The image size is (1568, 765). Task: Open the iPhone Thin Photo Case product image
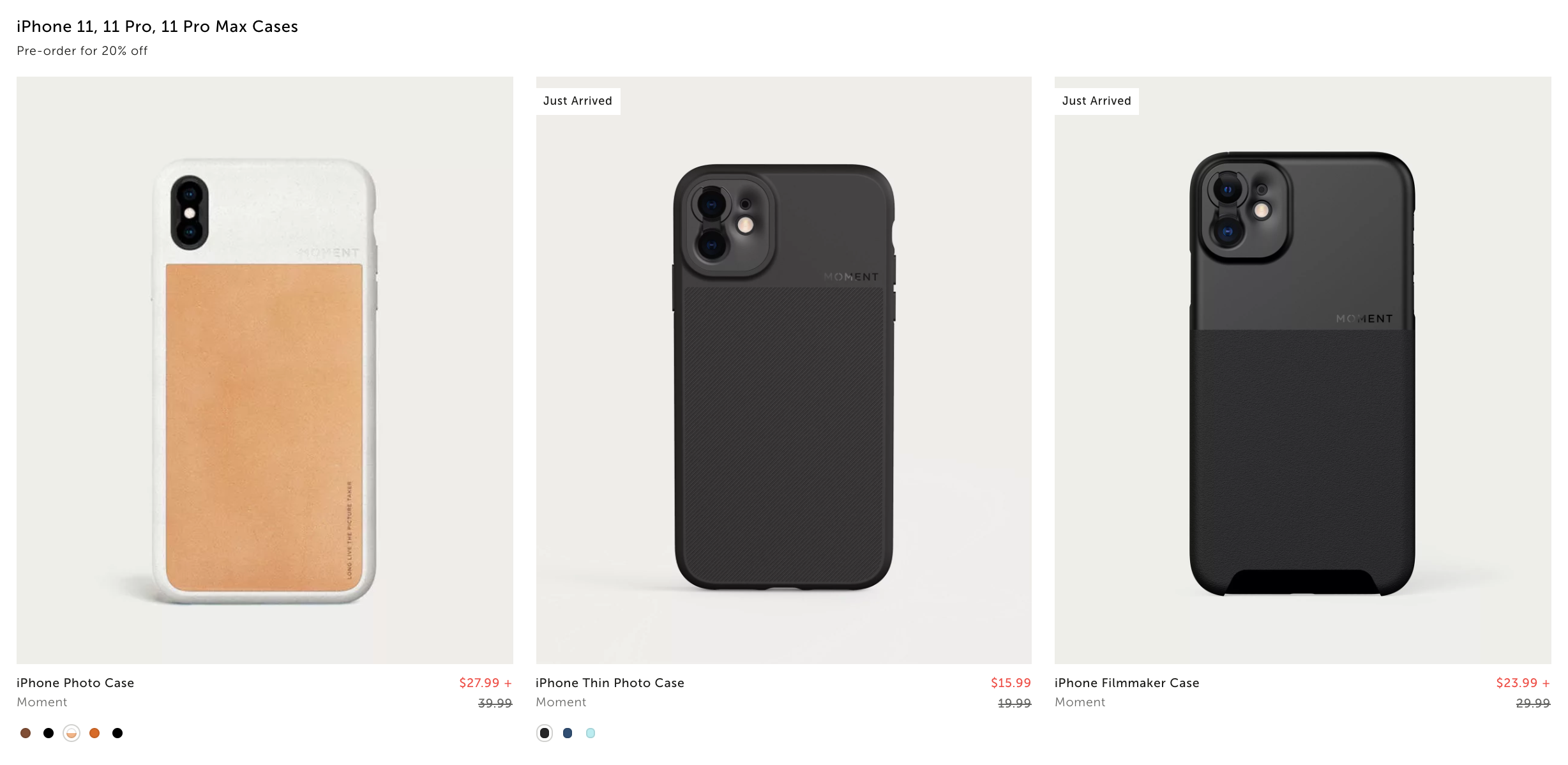click(784, 370)
